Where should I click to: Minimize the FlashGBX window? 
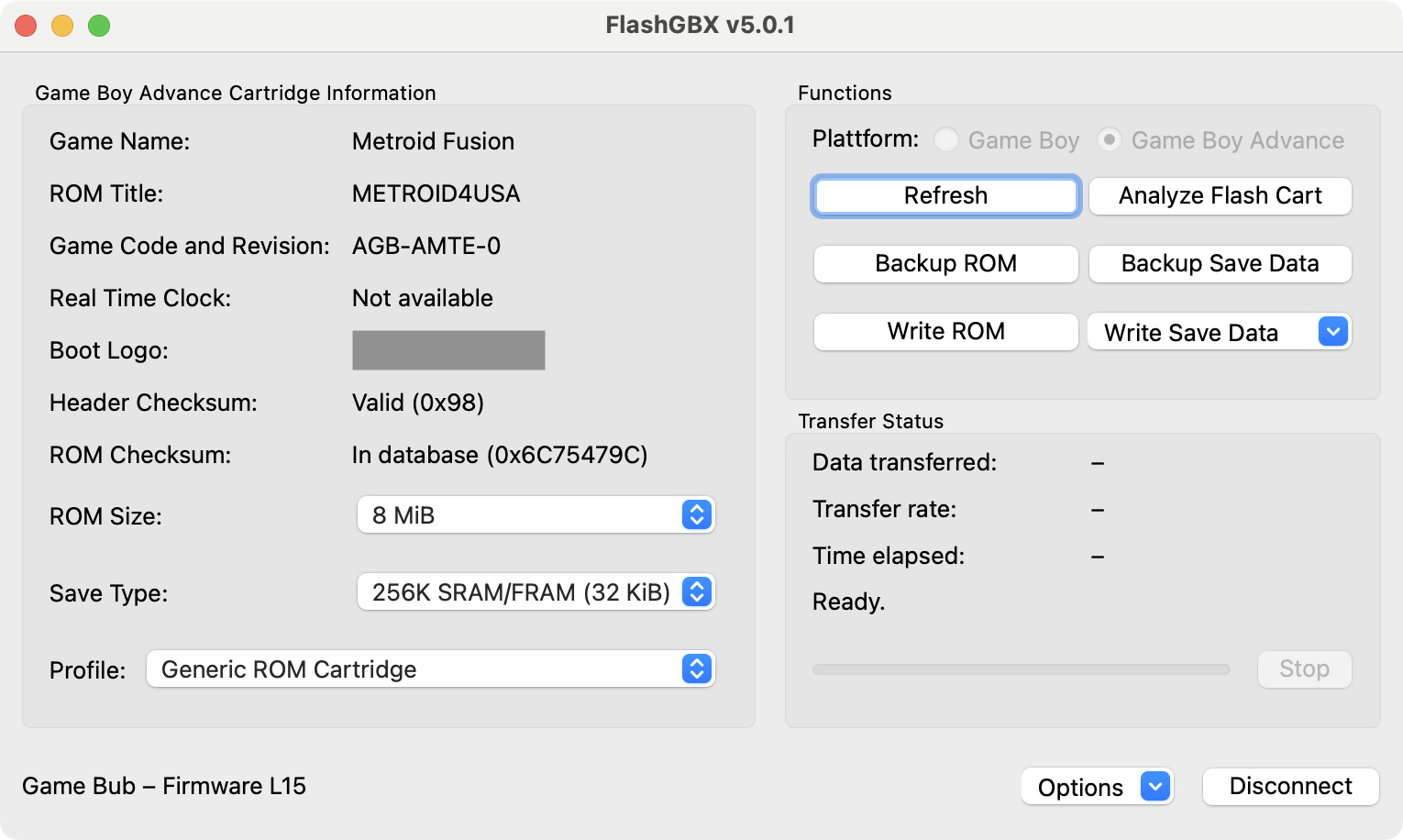coord(62,26)
